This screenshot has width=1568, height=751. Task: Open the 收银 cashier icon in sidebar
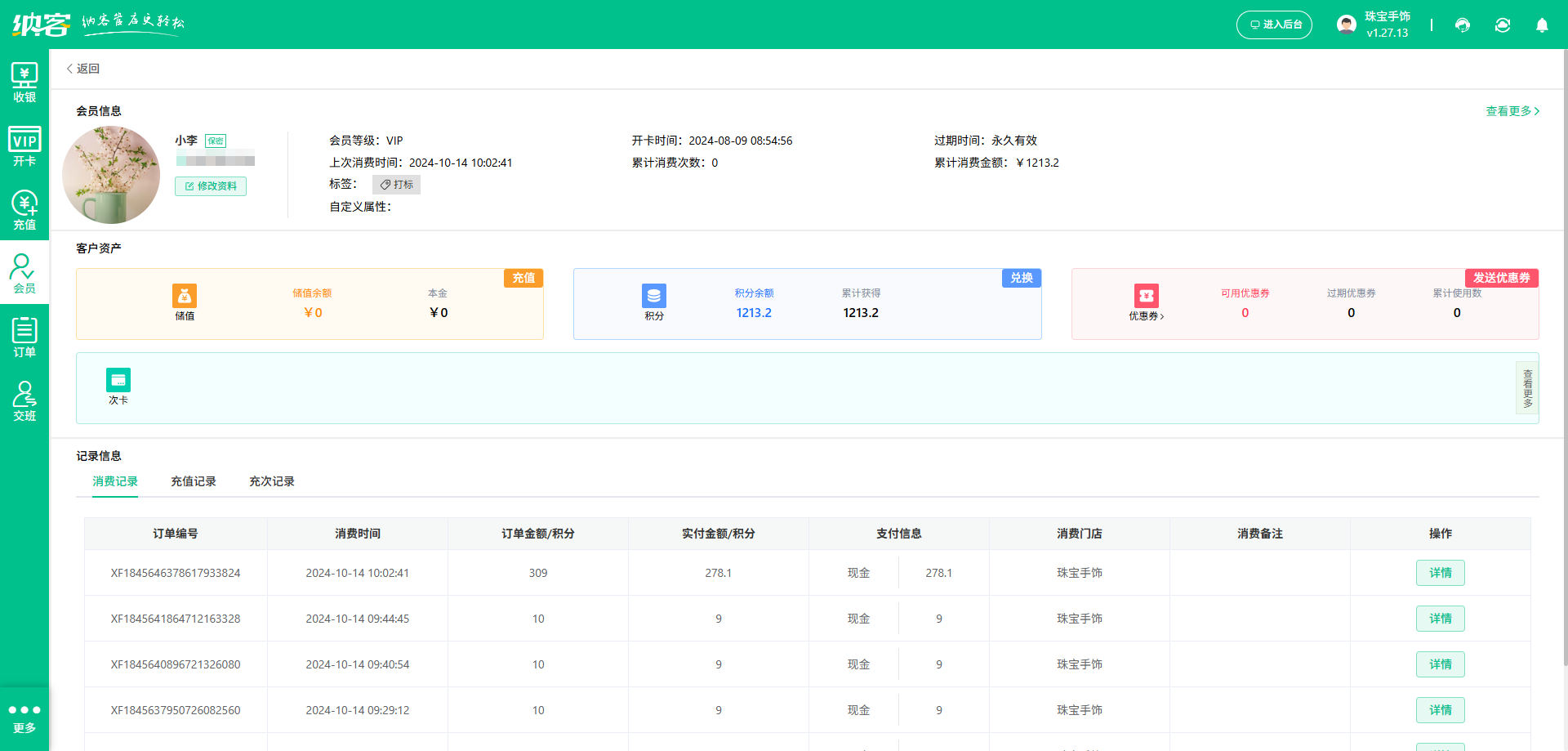24,83
